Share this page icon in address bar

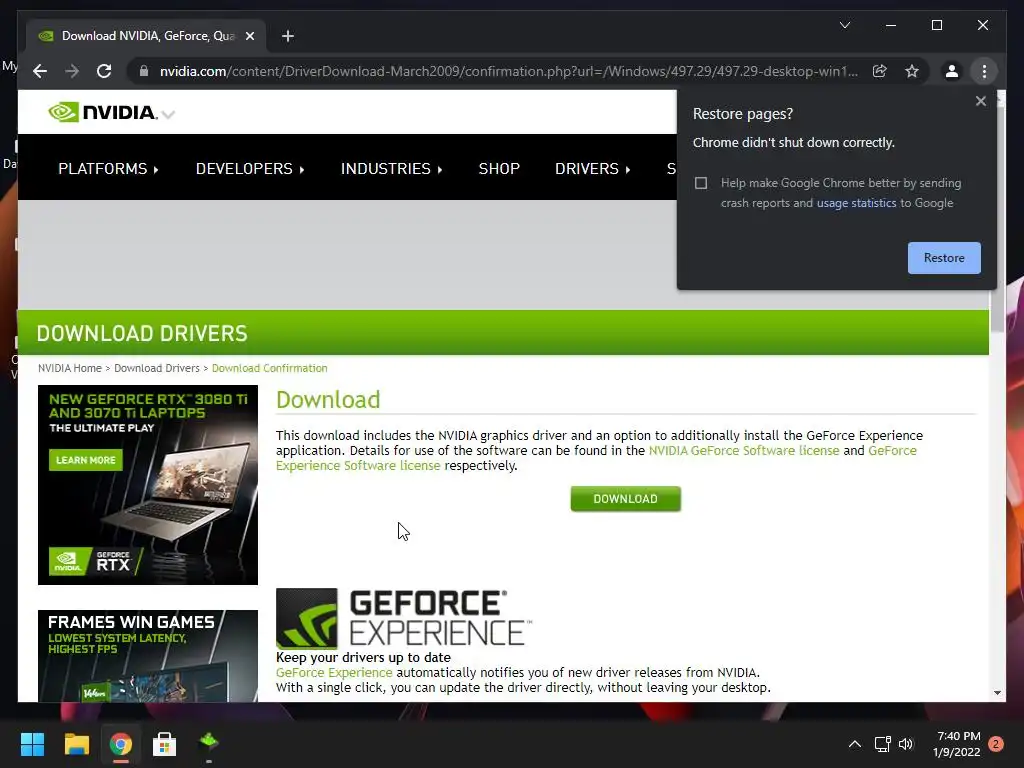(880, 71)
